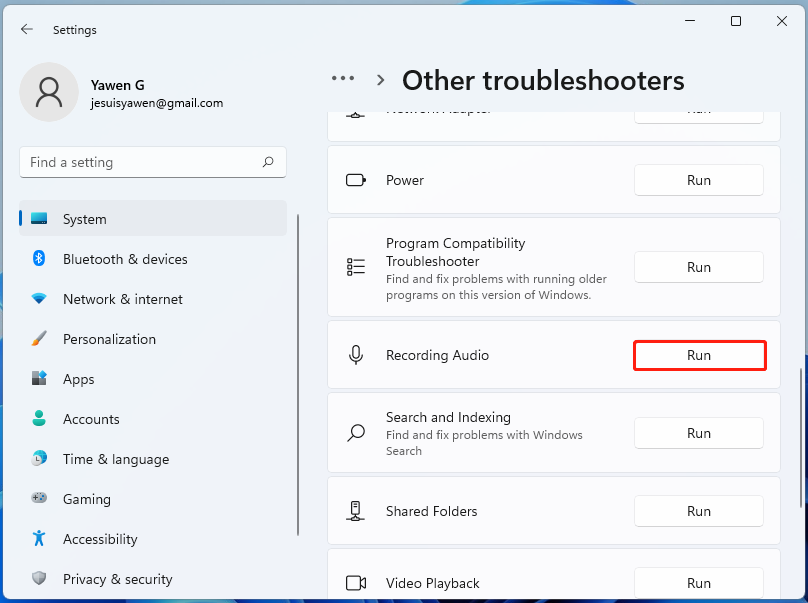This screenshot has height=603, width=808.
Task: Click the Accounts person icon
Action: [39, 418]
